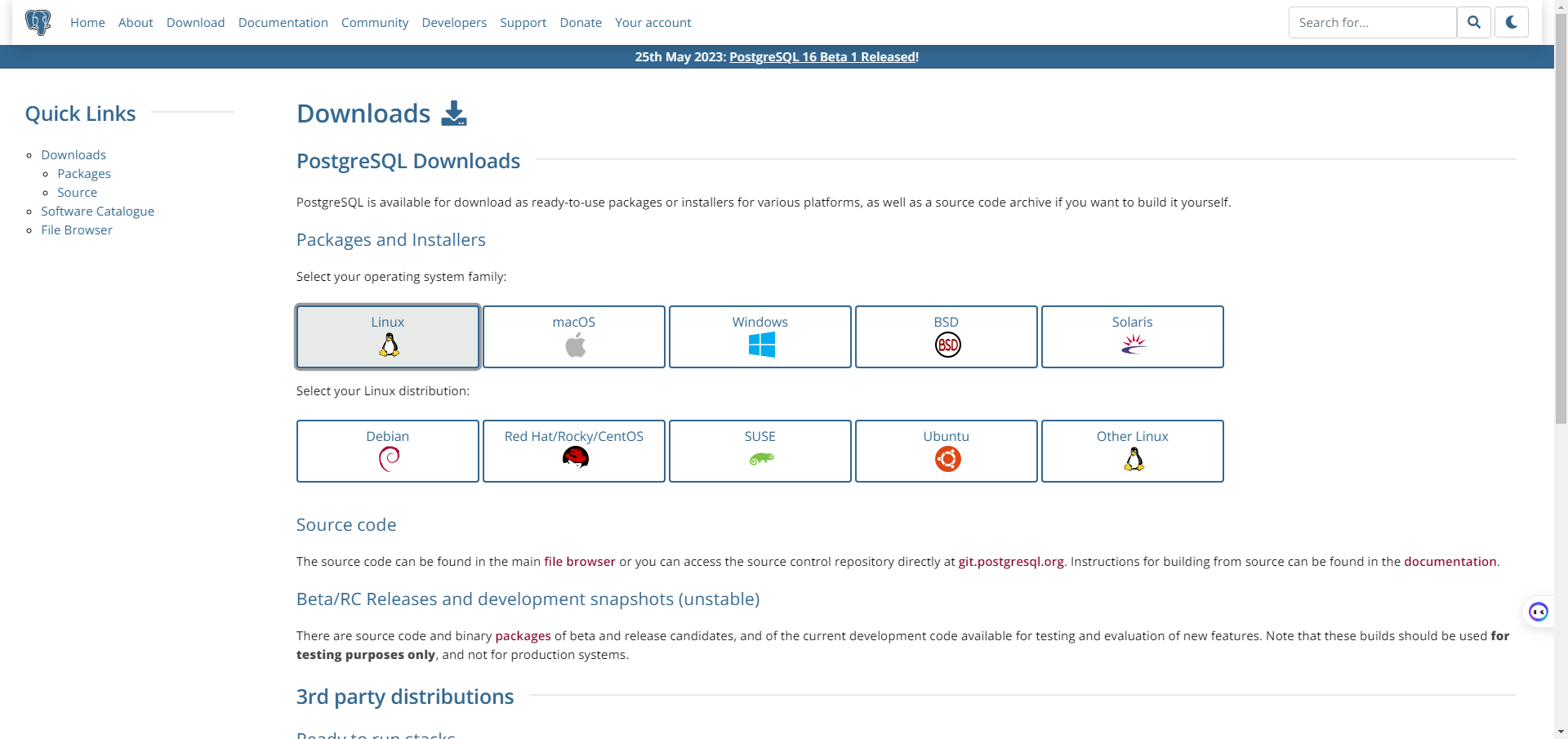Click the scrollbar down arrow
Image resolution: width=1568 pixels, height=739 pixels.
click(x=1561, y=732)
